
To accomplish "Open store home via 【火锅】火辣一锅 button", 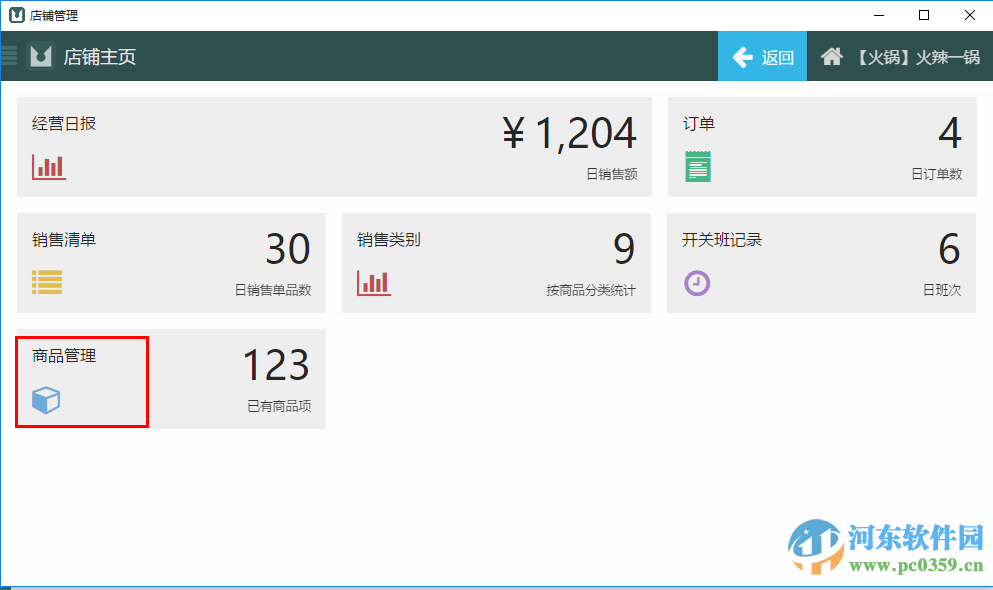I will (912, 57).
